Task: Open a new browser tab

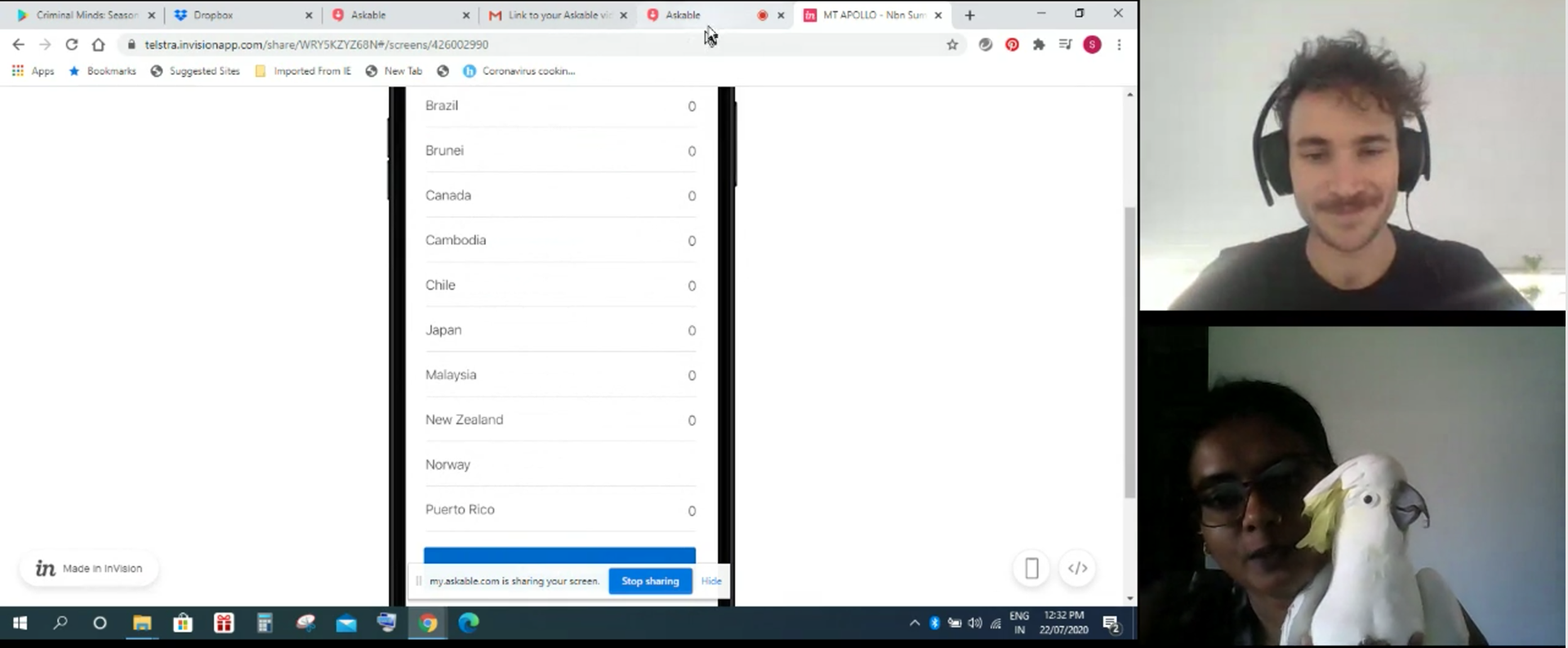Action: (969, 15)
